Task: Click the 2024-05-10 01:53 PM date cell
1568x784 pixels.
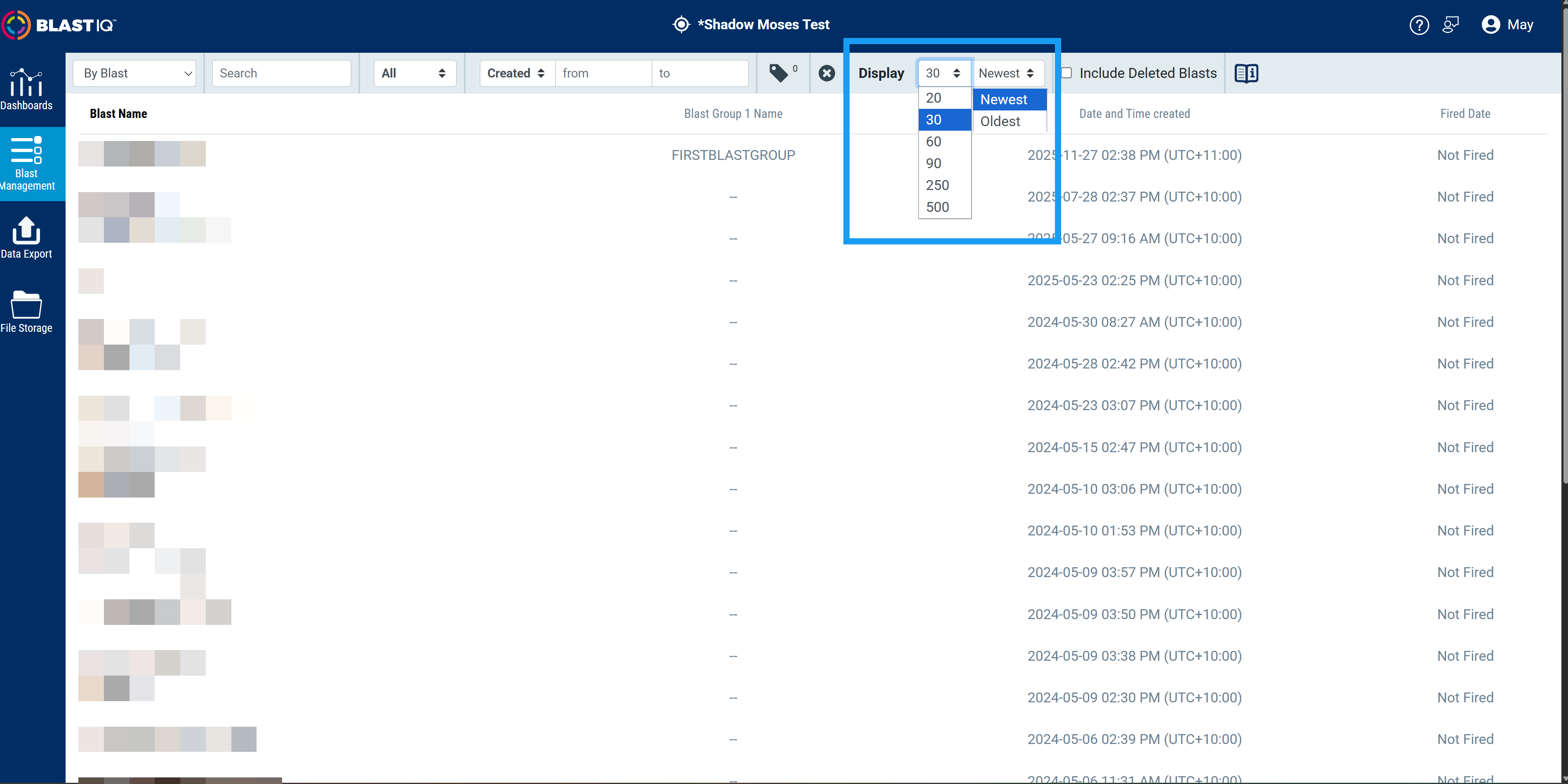Action: click(x=1134, y=530)
